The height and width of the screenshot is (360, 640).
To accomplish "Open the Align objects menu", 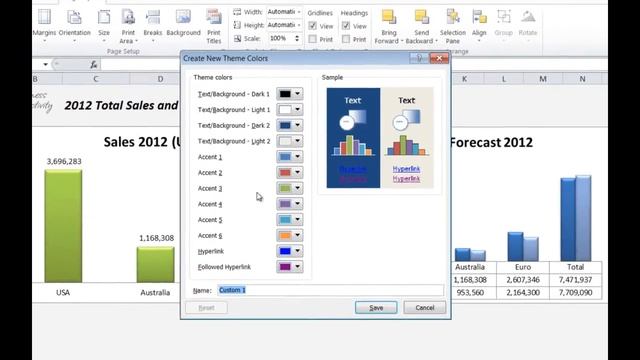I will point(479,25).
